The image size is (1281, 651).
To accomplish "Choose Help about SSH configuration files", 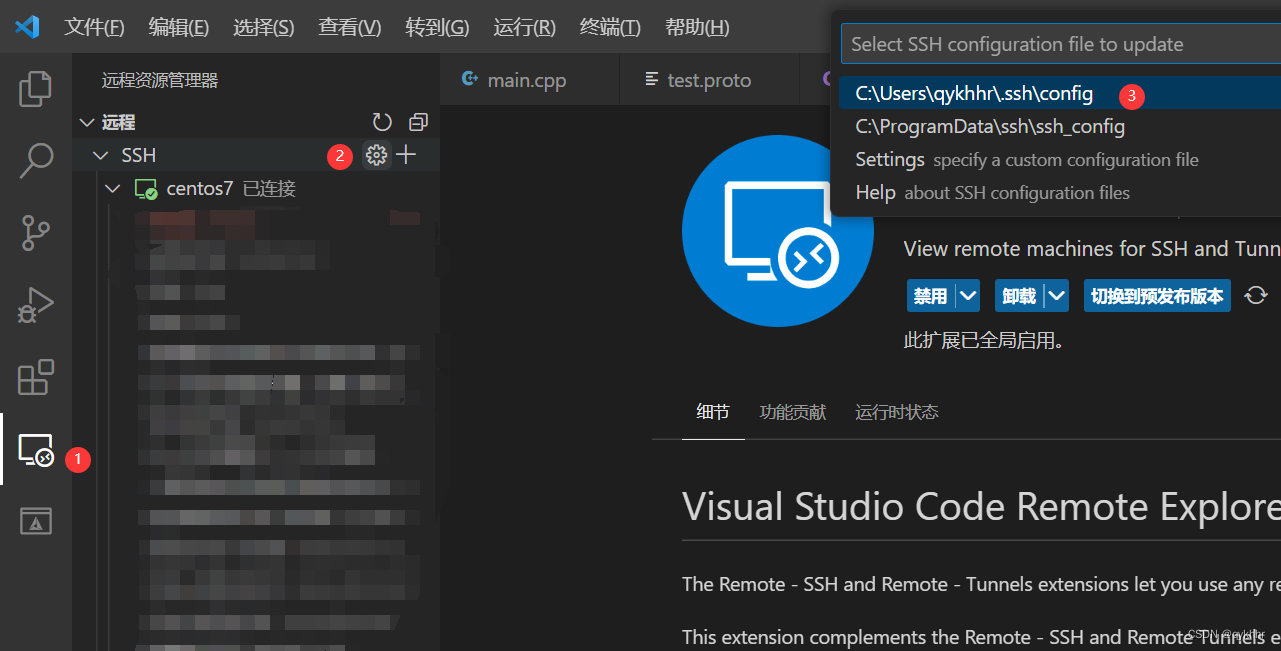I will 1060,193.
